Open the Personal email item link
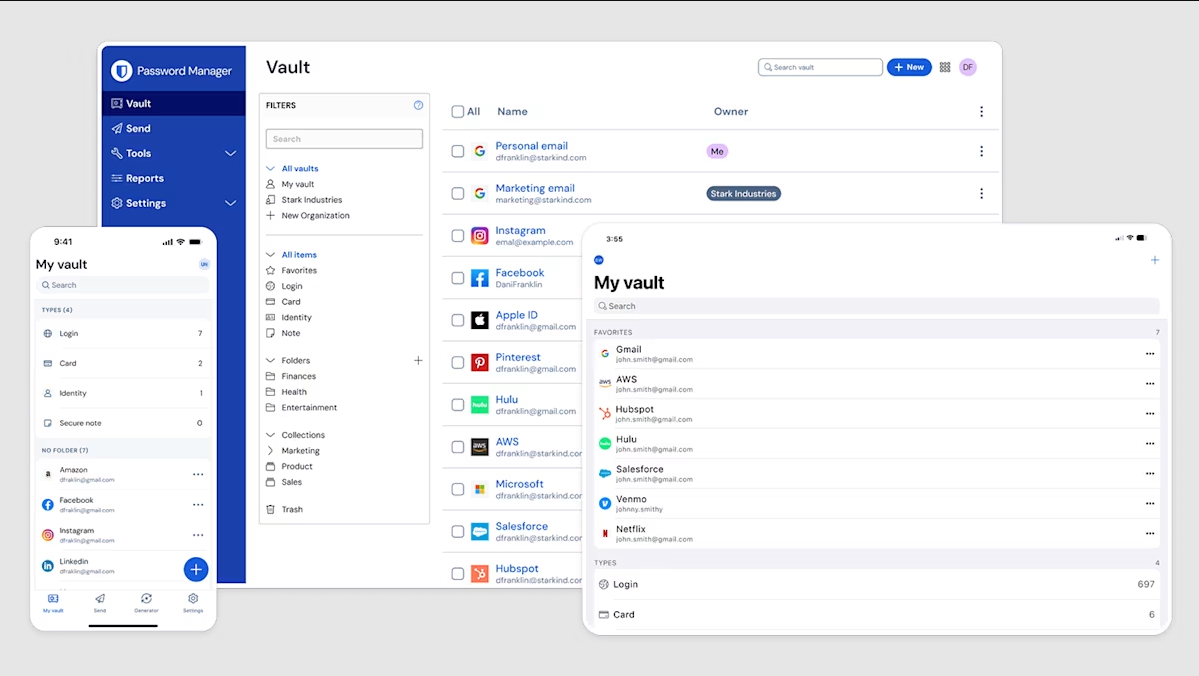The image size is (1199, 676). [531, 146]
